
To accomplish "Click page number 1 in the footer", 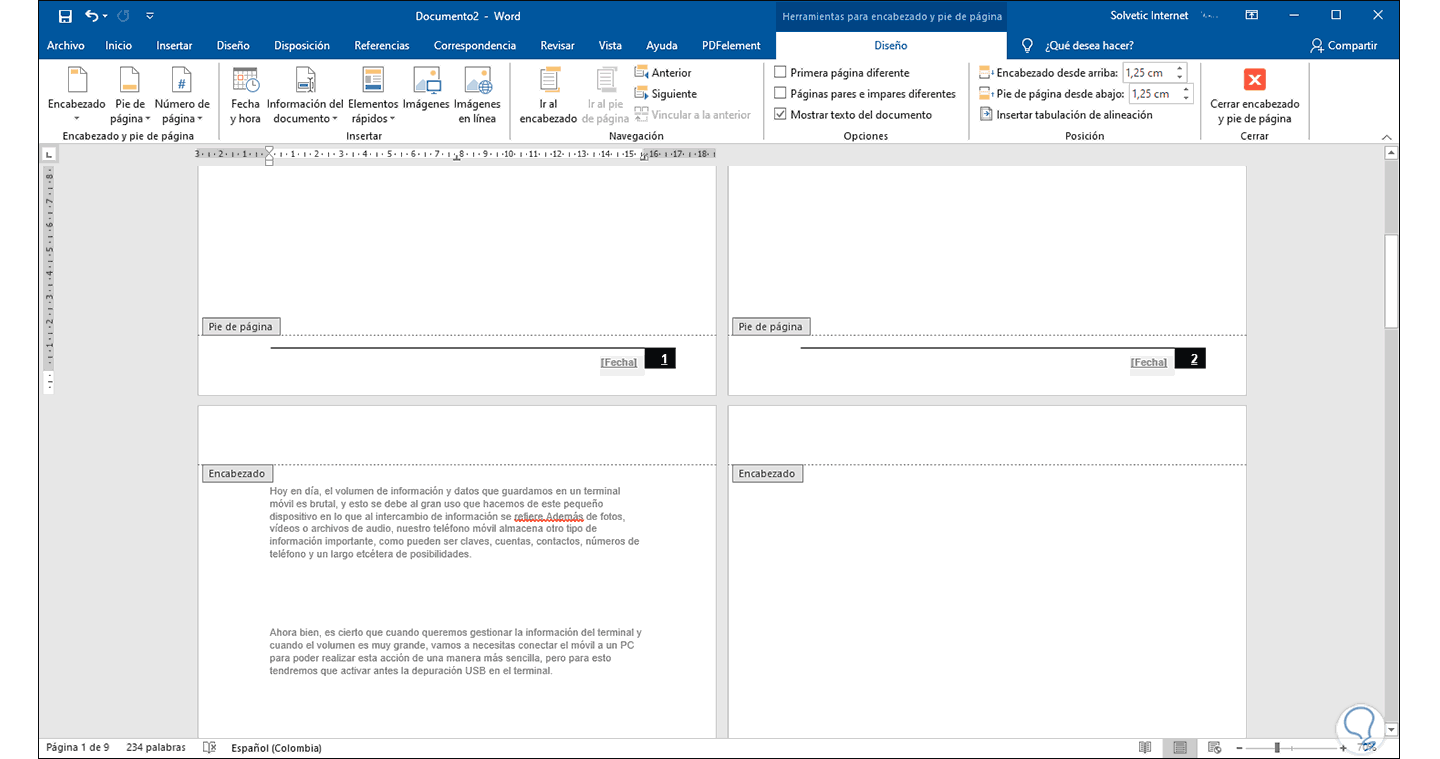I will [663, 360].
